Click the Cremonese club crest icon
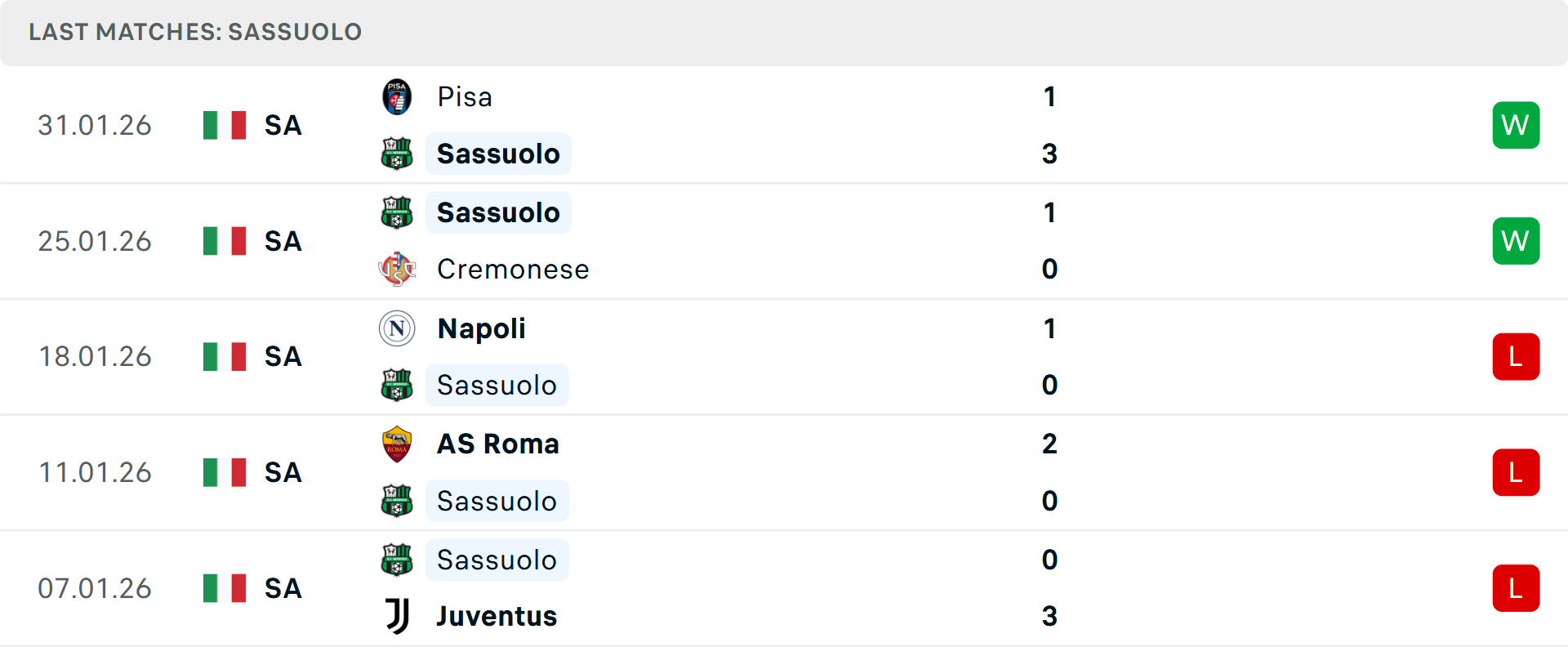This screenshot has height=647, width=1568. [397, 269]
